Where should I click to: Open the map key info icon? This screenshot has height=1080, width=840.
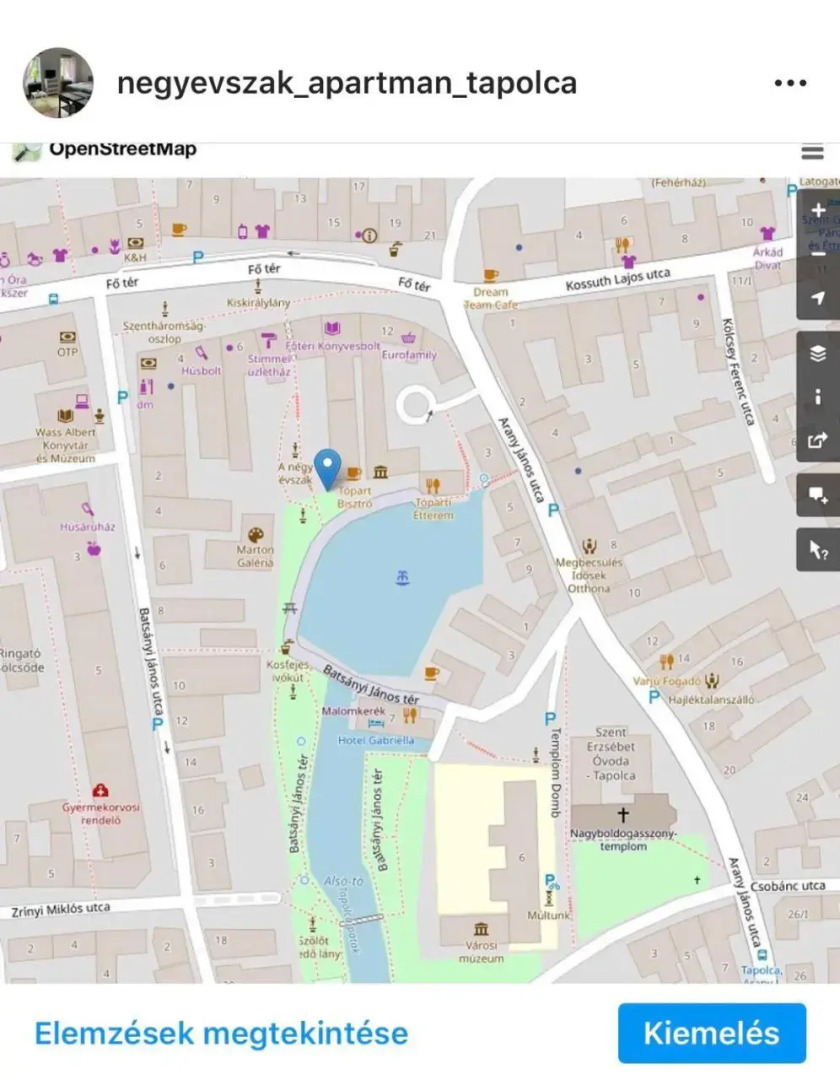[819, 396]
